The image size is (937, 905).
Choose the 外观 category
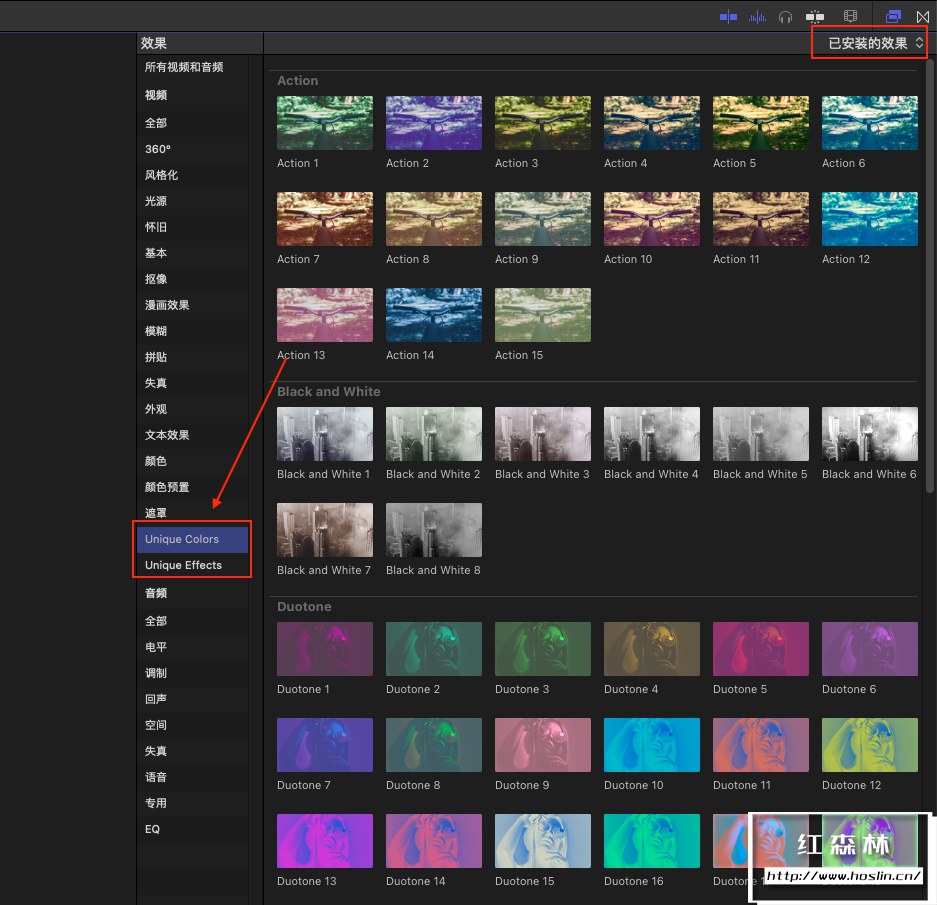(x=192, y=409)
